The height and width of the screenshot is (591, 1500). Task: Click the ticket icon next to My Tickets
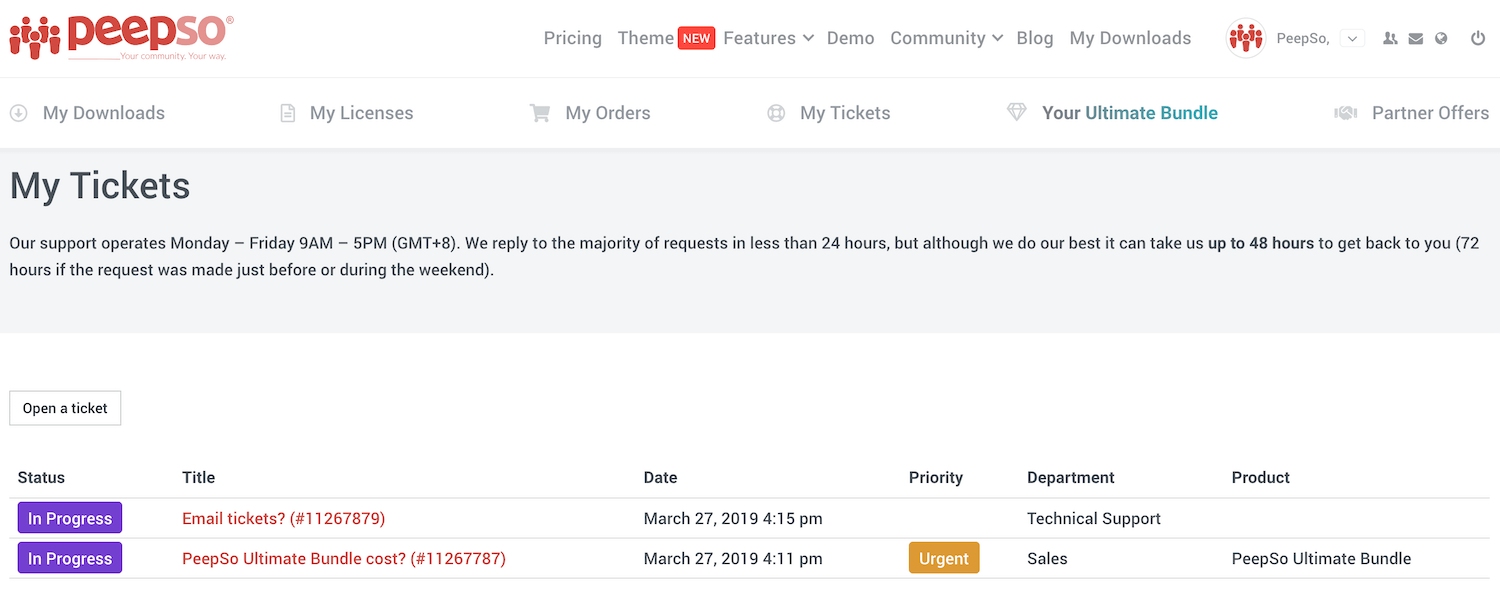(776, 113)
